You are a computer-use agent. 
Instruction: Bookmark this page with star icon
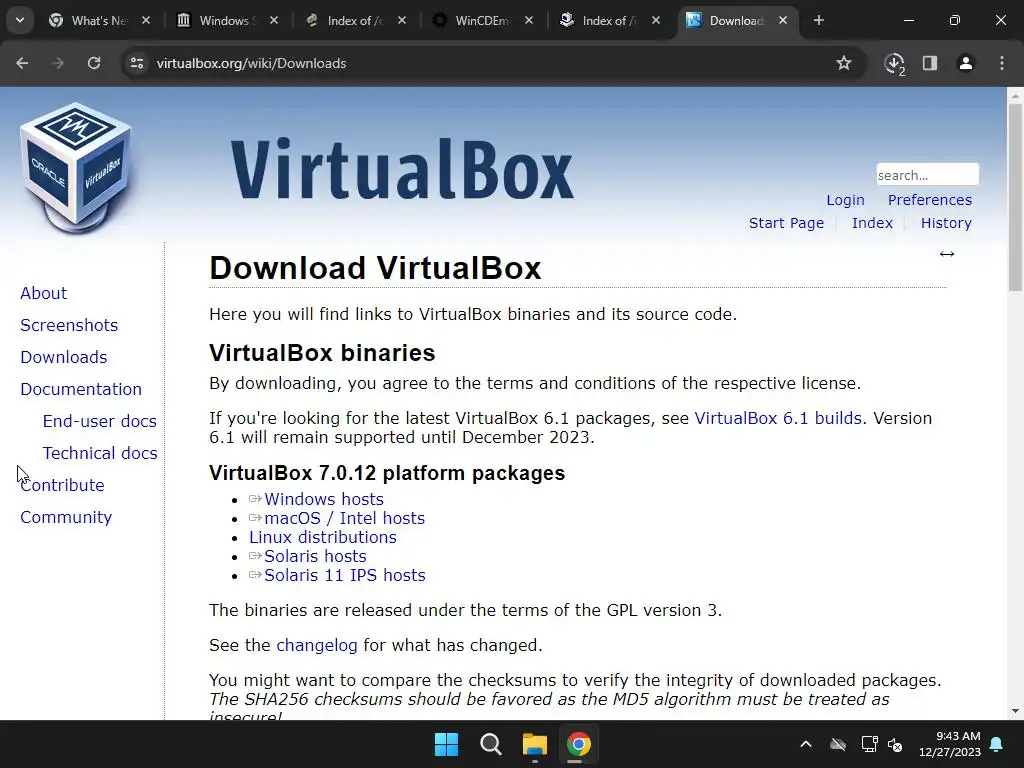click(844, 63)
